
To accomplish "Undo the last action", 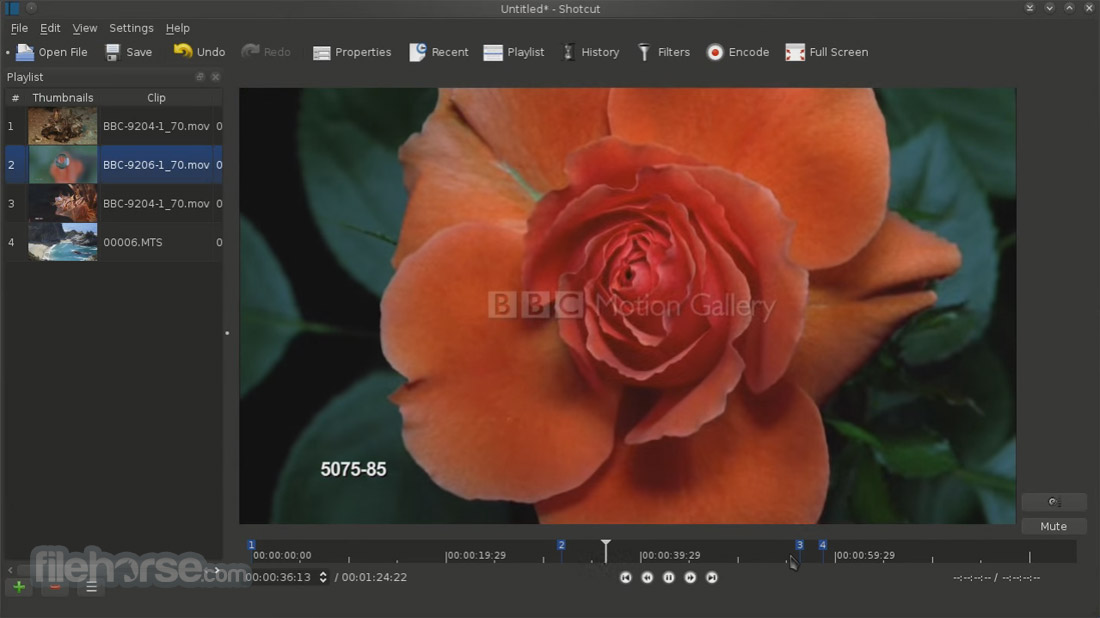I will [199, 52].
